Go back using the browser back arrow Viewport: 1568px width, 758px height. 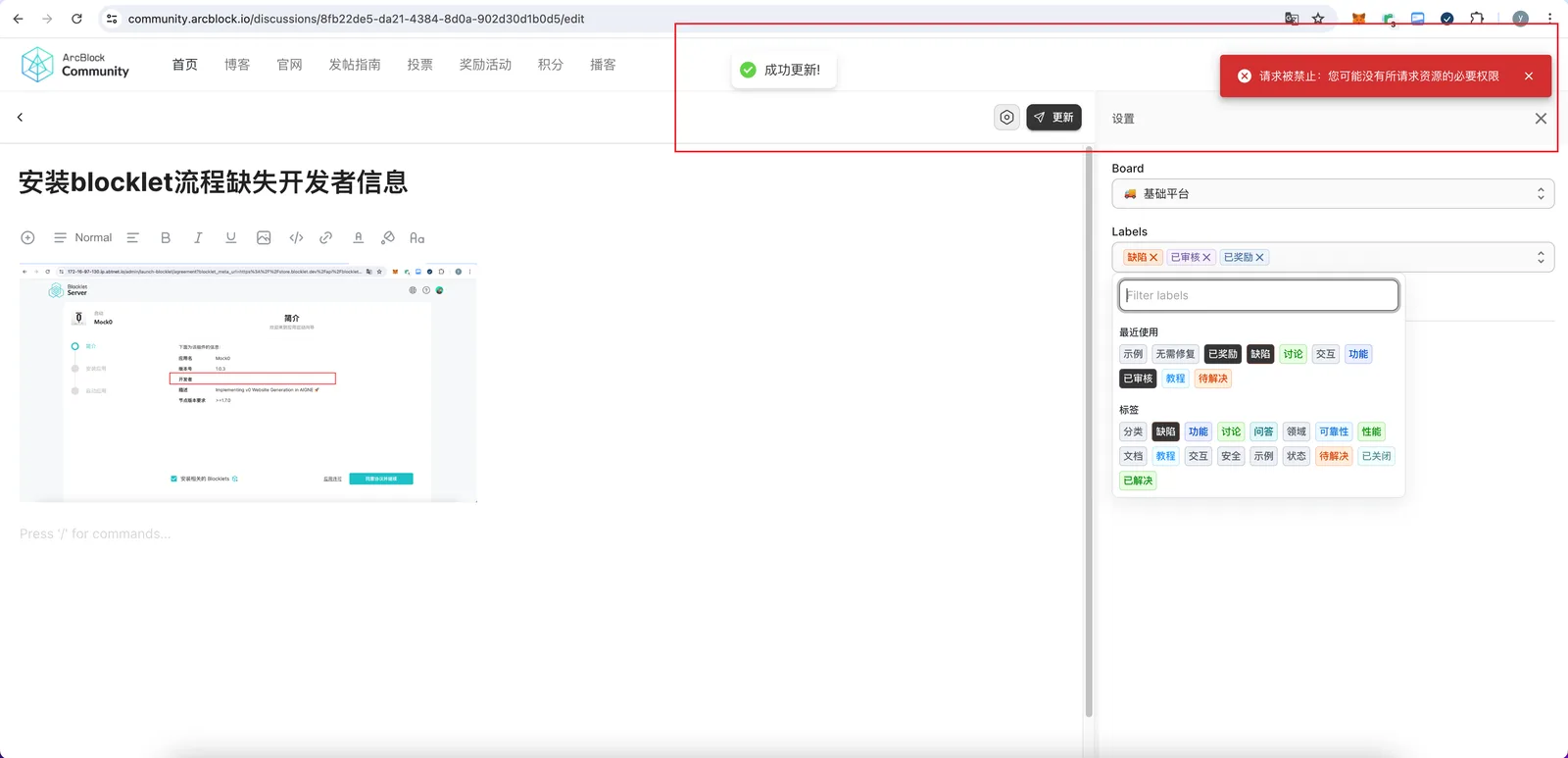[x=18, y=19]
